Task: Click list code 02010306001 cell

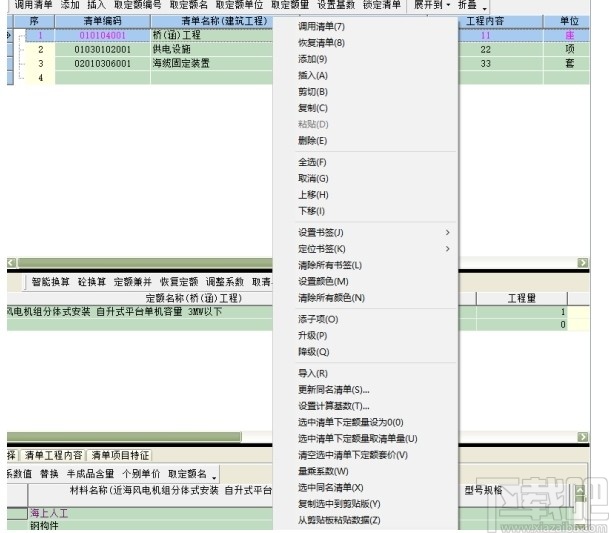Action: (x=102, y=64)
